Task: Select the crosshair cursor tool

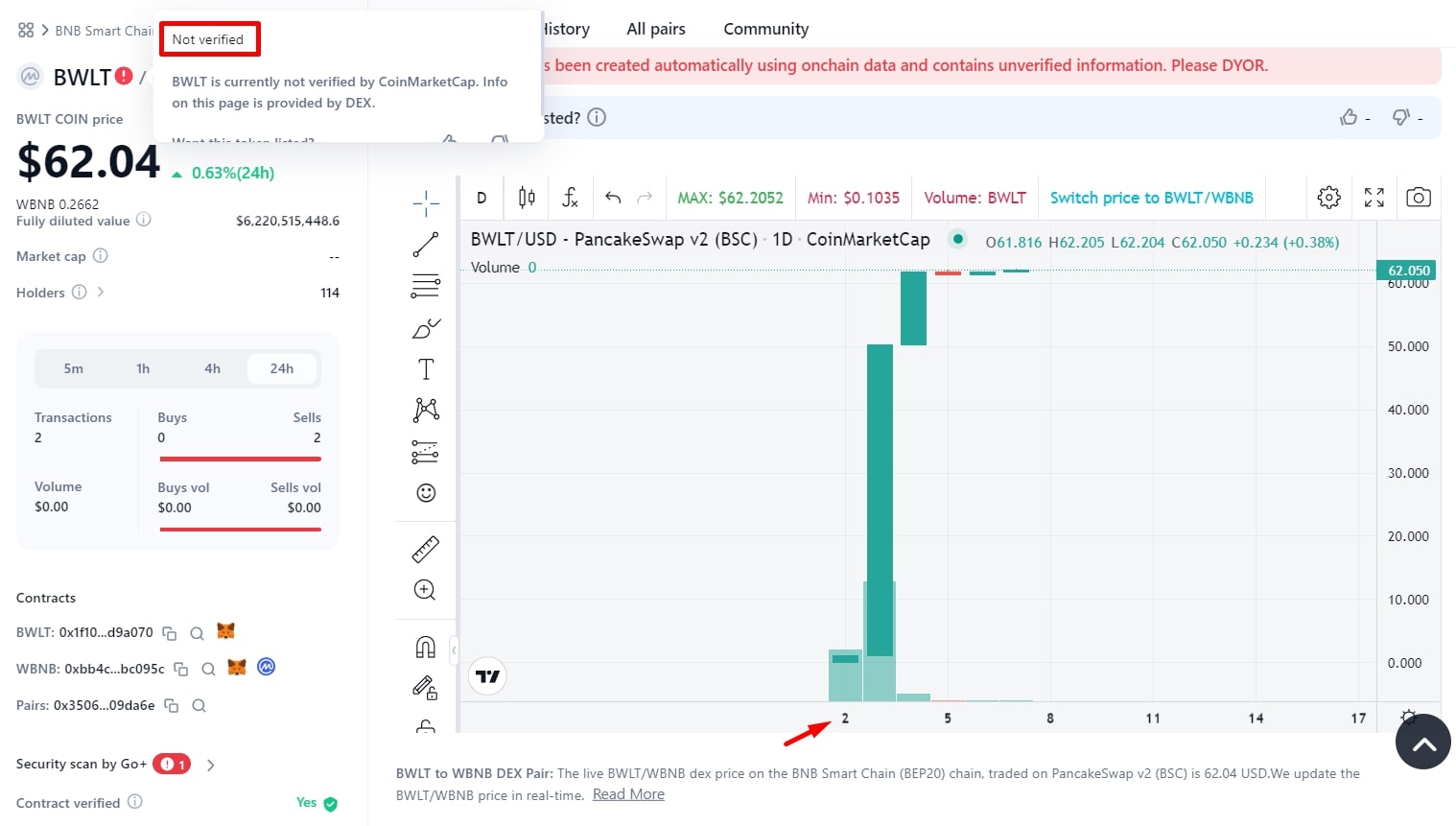Action: [426, 201]
